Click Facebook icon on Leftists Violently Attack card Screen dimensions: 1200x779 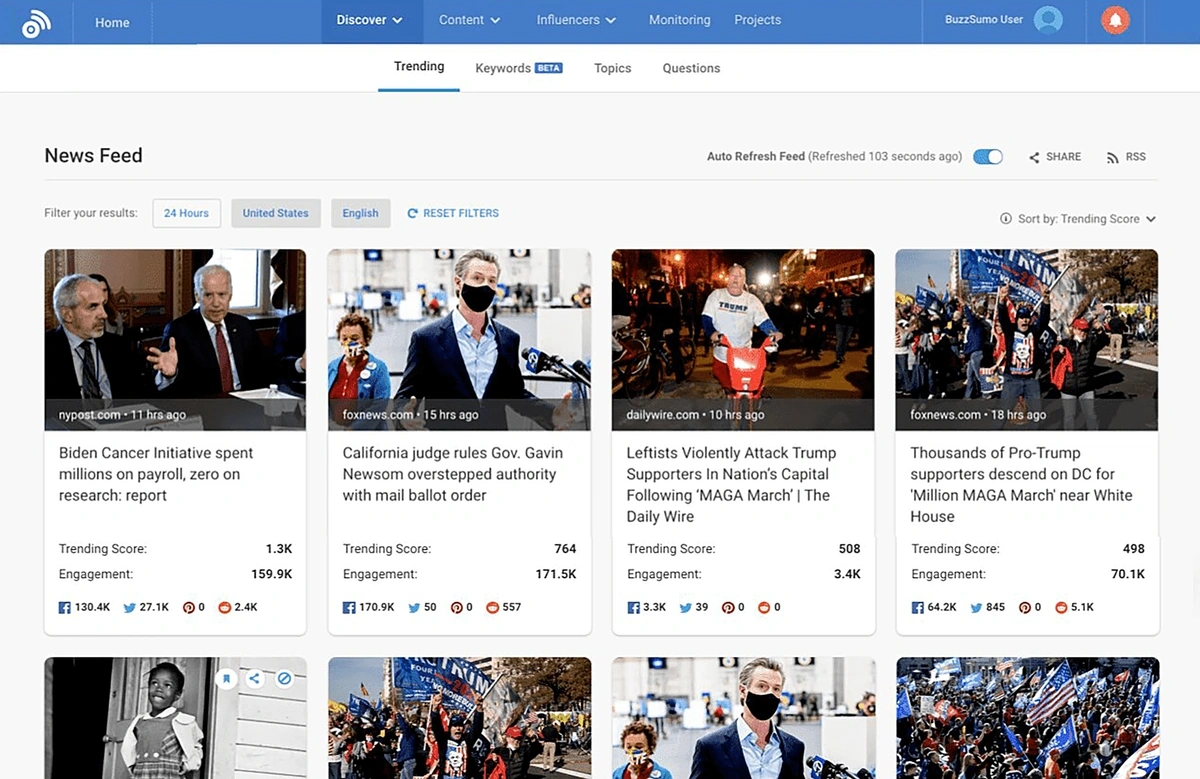pos(633,607)
